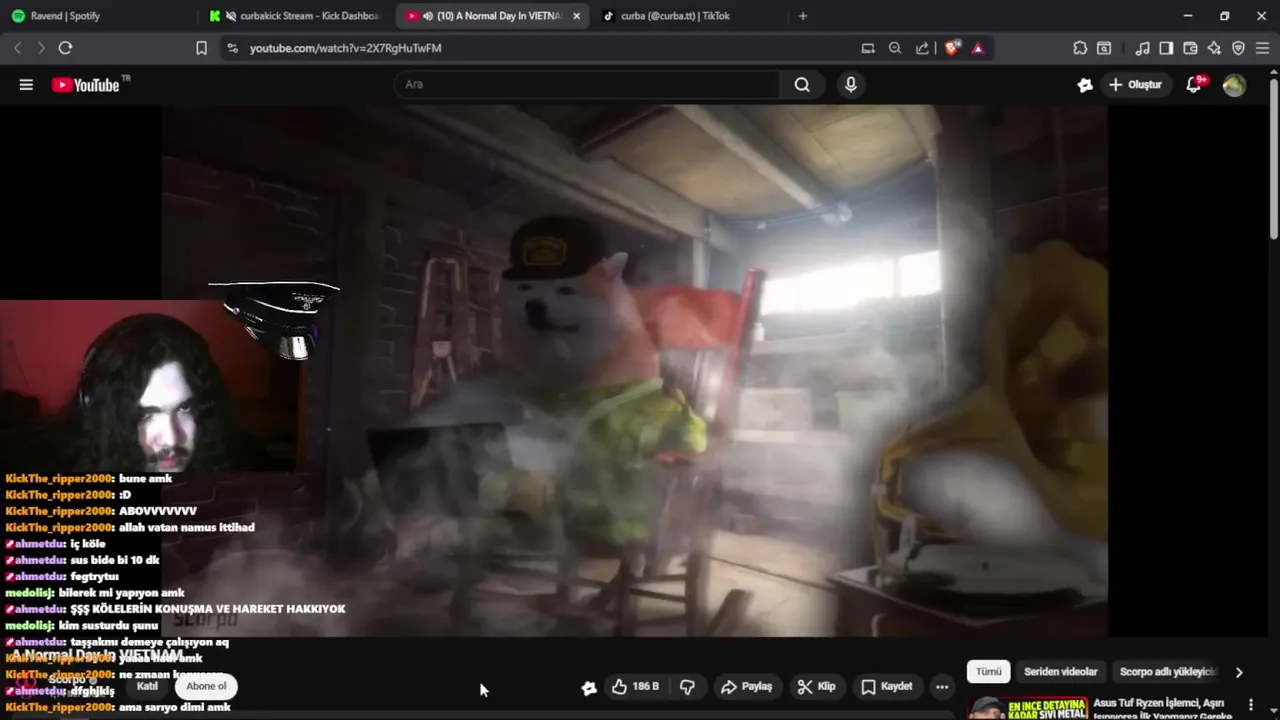The height and width of the screenshot is (720, 1280).
Task: Open options for the Asus Tuf Ryzen video
Action: (1251, 705)
